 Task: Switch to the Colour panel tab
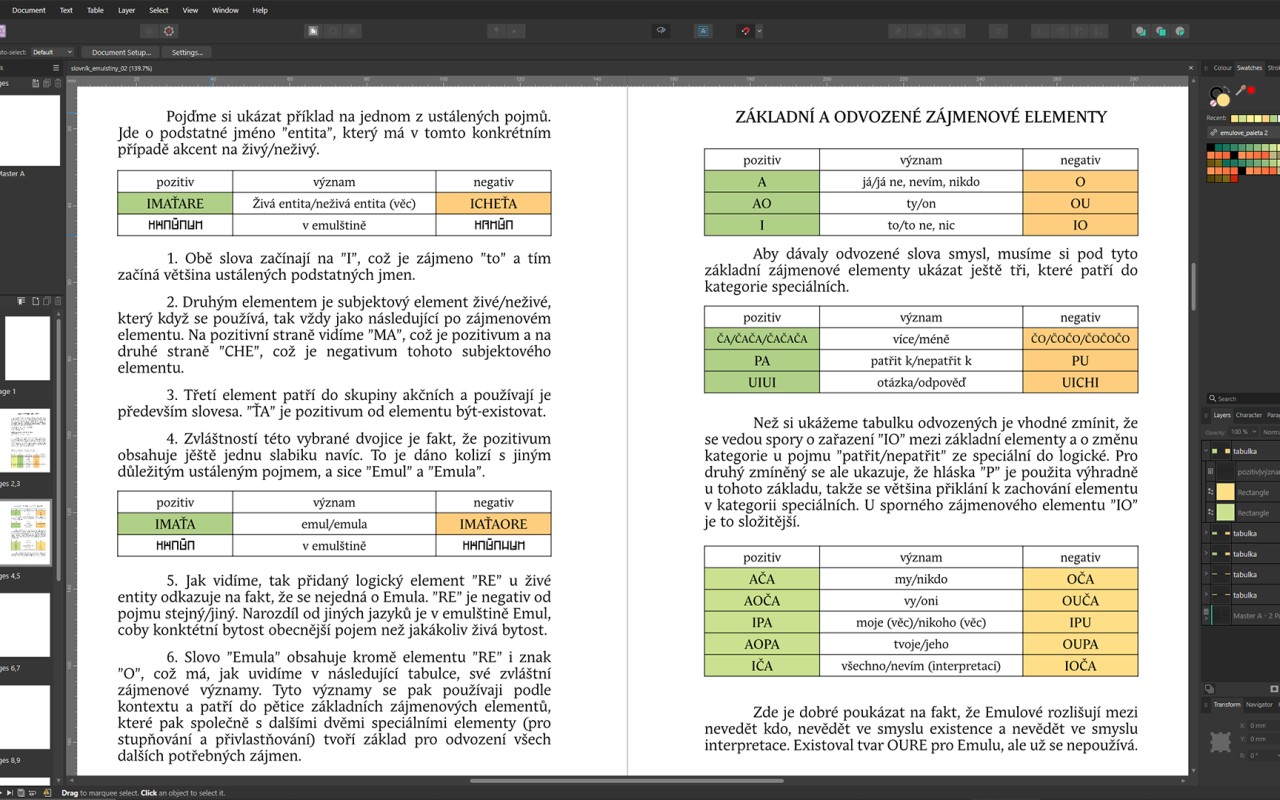[1222, 68]
